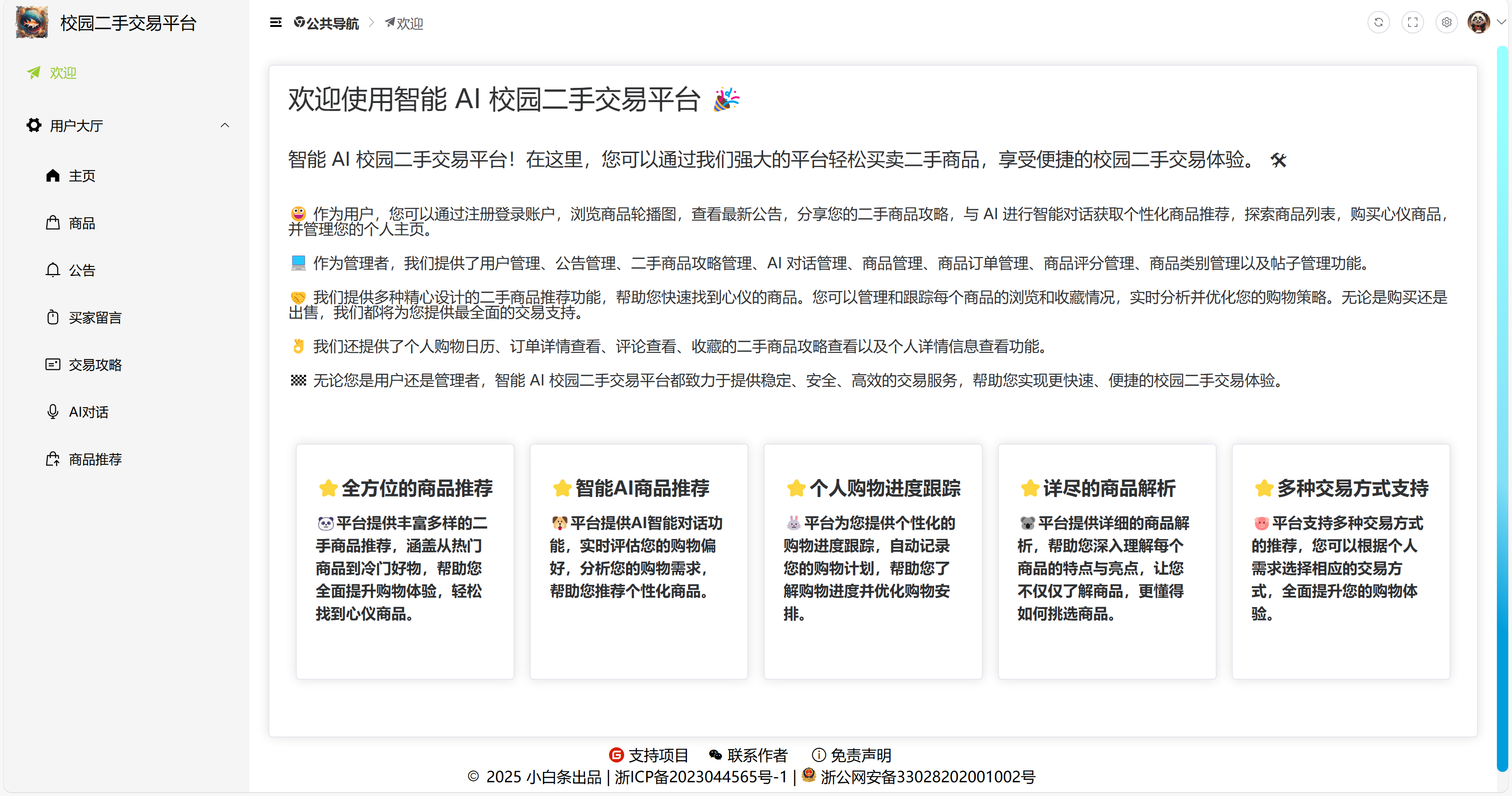Open 公告 bell menu item
Viewport: 1512px width, 796px height.
(82, 271)
